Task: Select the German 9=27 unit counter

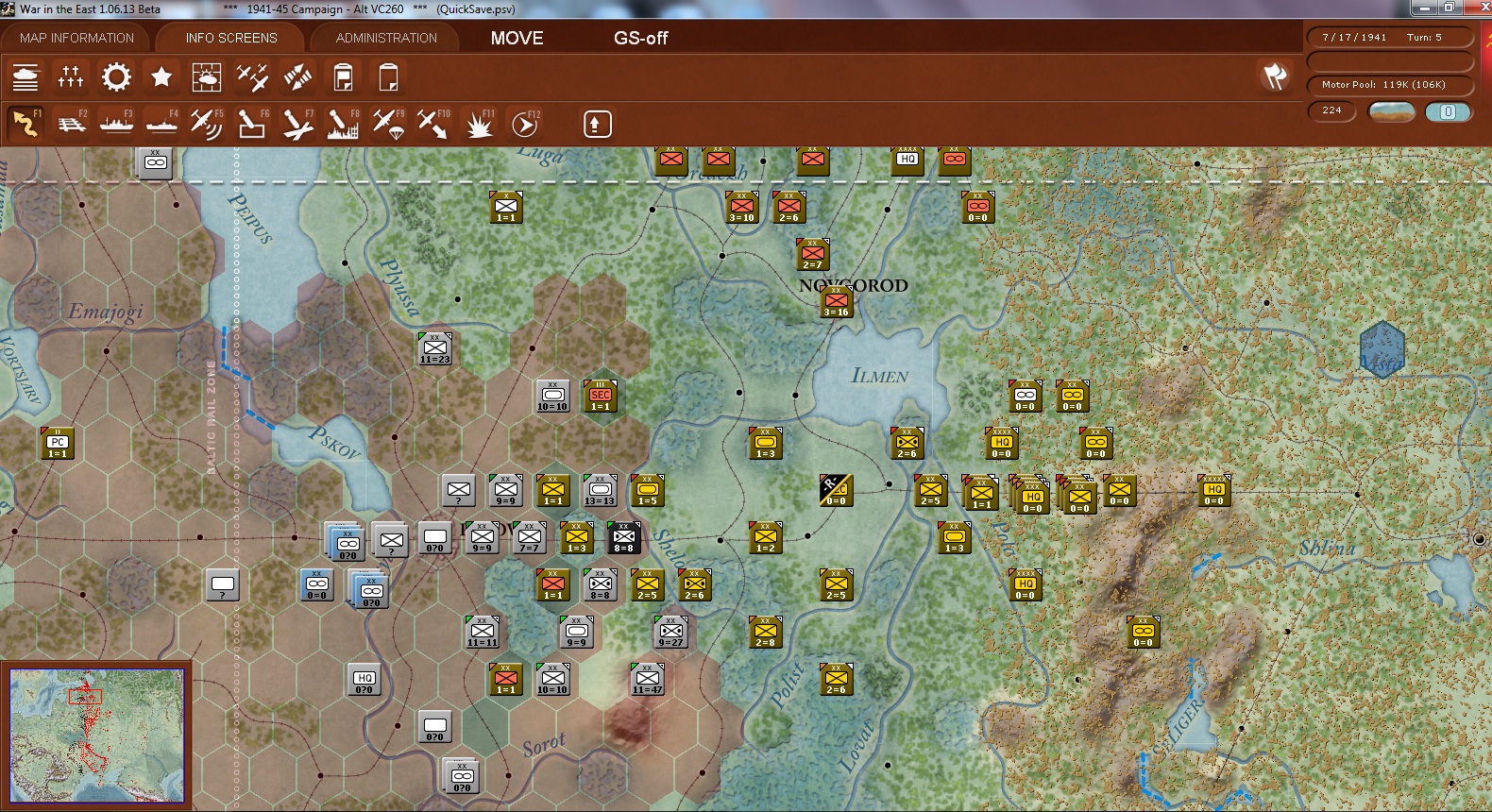Action: (x=671, y=632)
